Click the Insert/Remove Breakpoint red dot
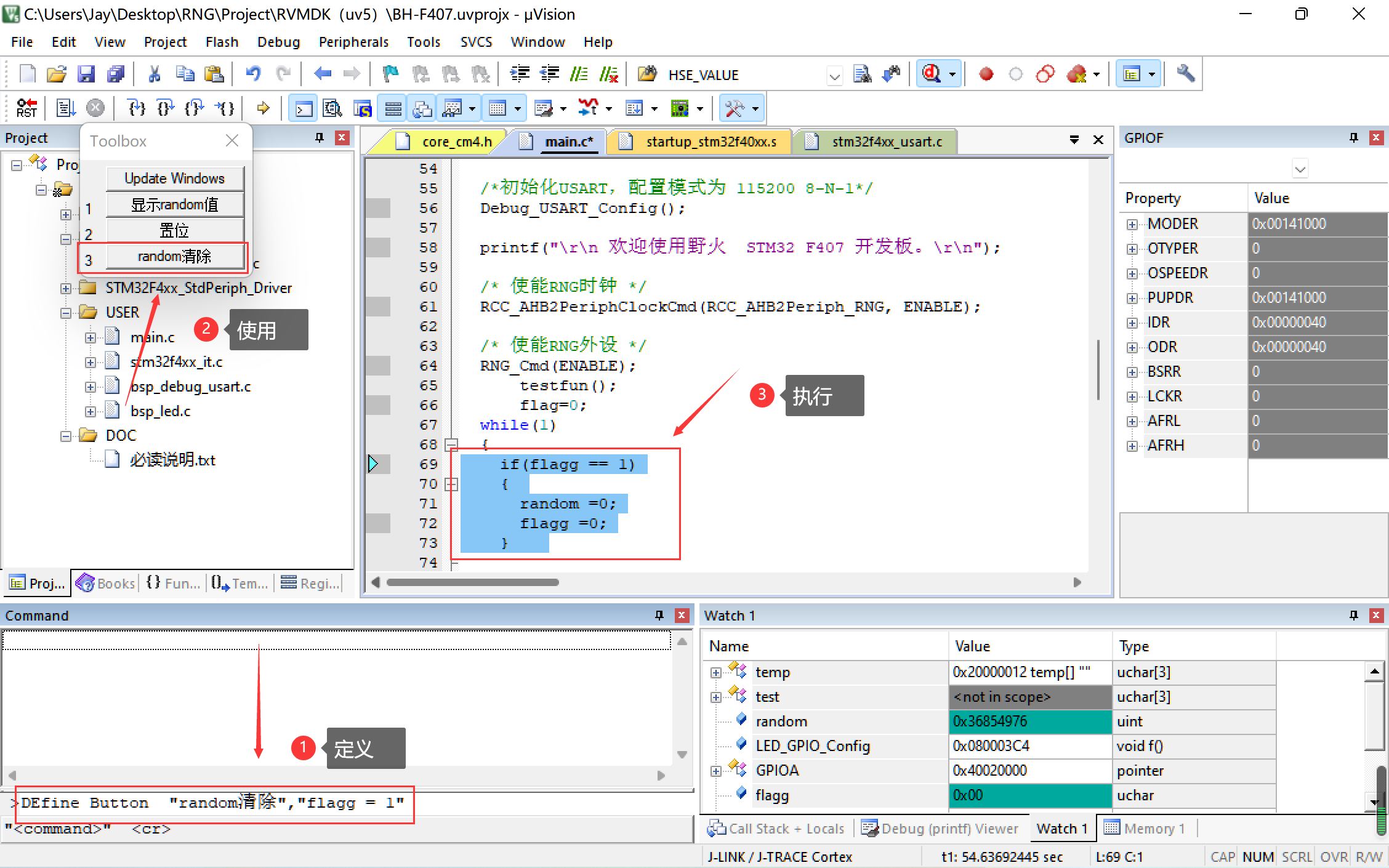Screen dimensions: 1389x868 pos(986,74)
